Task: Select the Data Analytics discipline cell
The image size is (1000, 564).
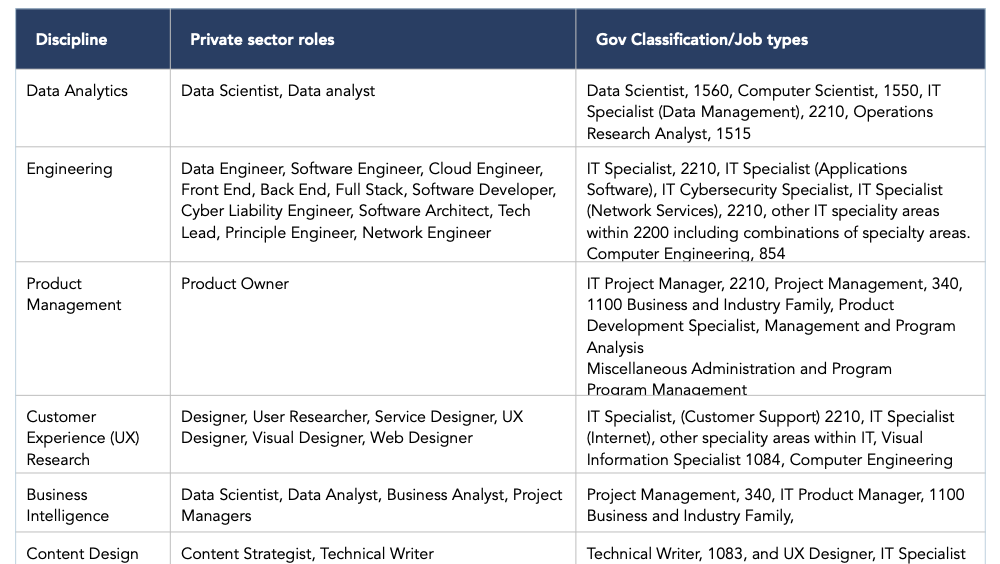Action: coord(77,91)
